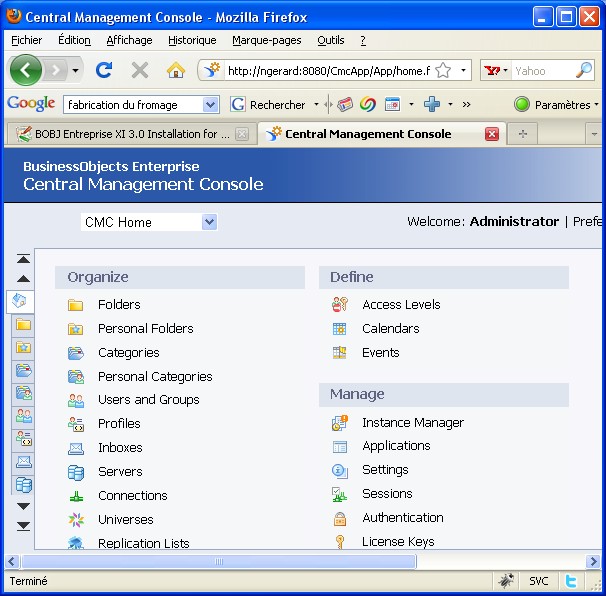606x596 pixels.
Task: Click the sidebar scroll-down single arrow
Action: coord(24,506)
